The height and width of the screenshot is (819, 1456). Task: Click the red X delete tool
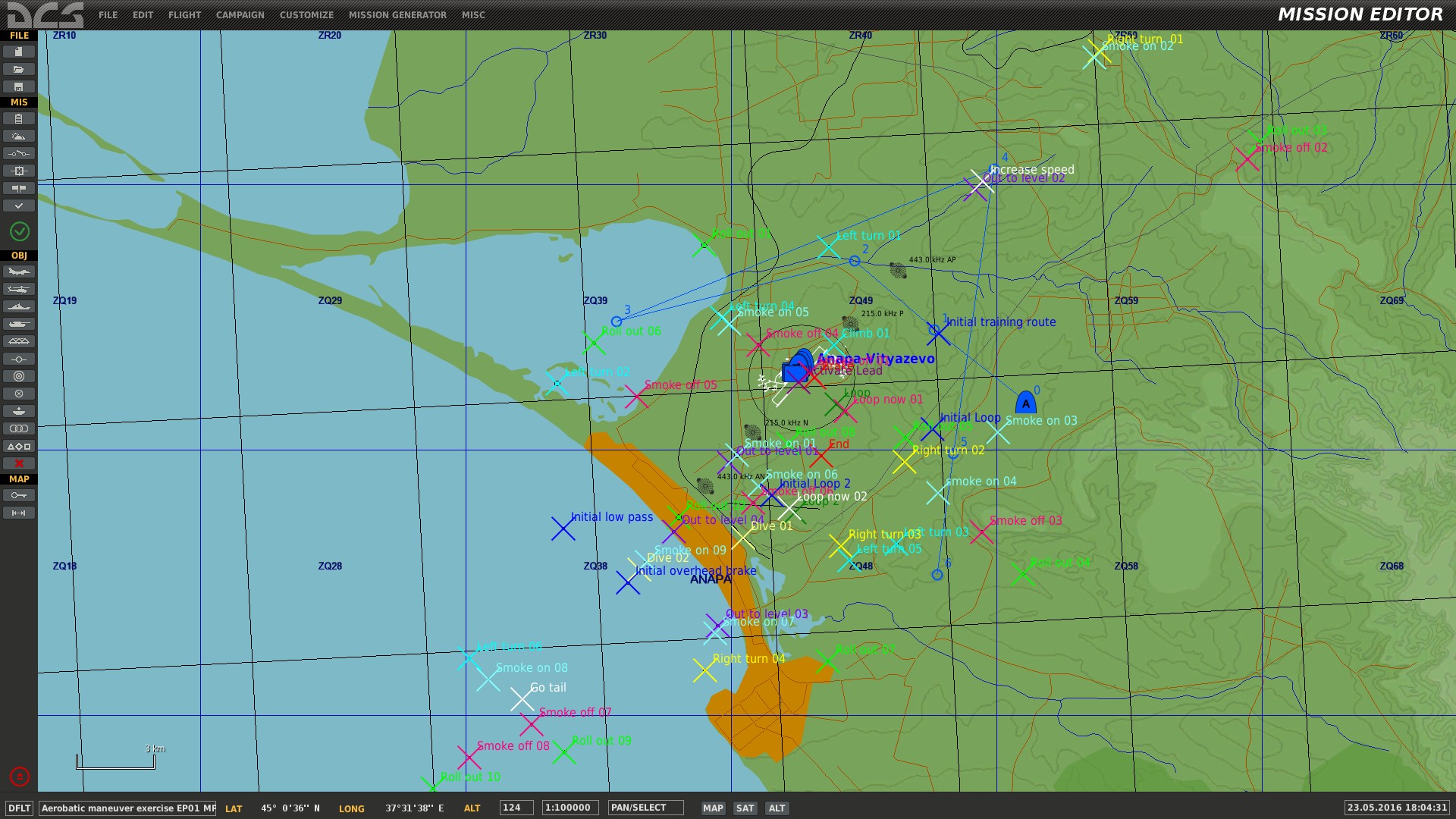pyautogui.click(x=19, y=463)
